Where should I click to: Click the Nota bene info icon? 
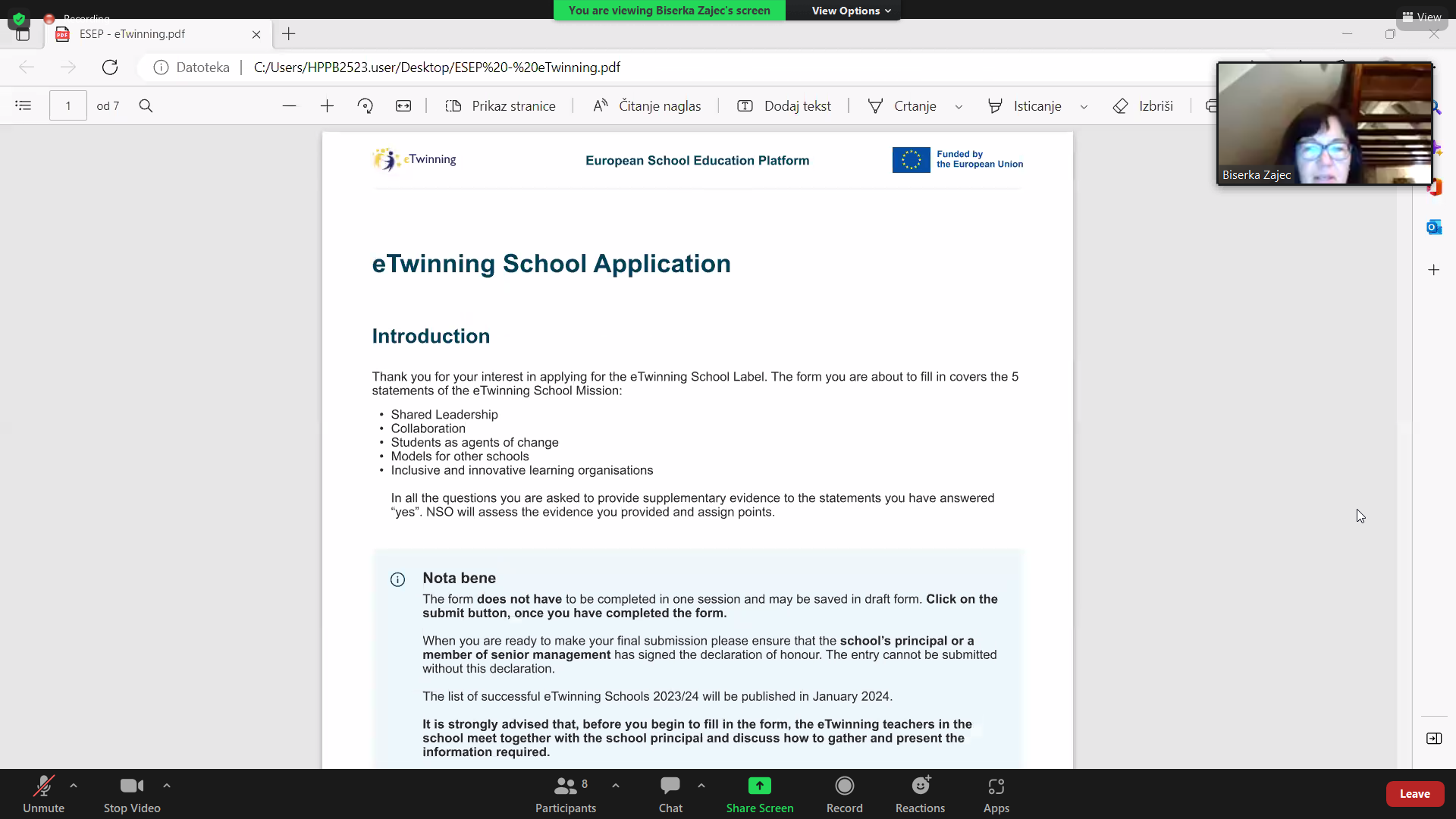point(397,579)
